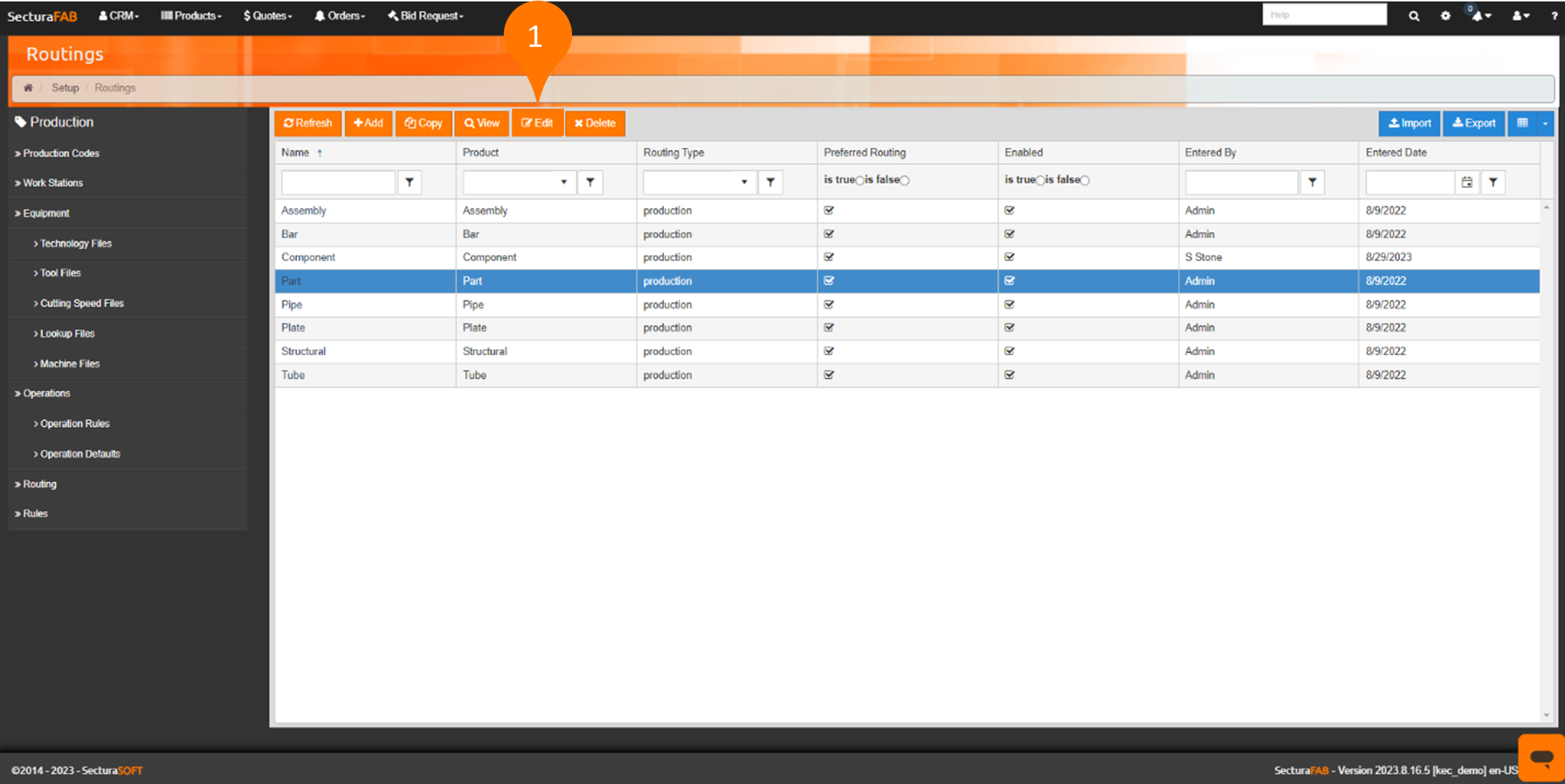Screen dimensions: 1565x784
Task: Click the Export button
Action: [x=1474, y=123]
